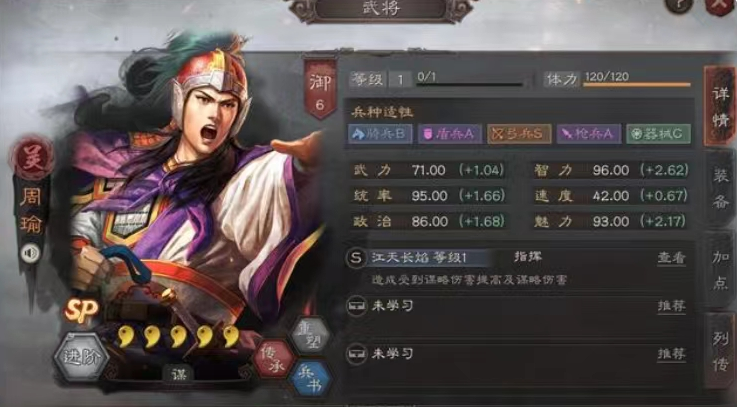Click 推荐 for the second unlearned slot
The height and width of the screenshot is (407, 737).
point(671,353)
